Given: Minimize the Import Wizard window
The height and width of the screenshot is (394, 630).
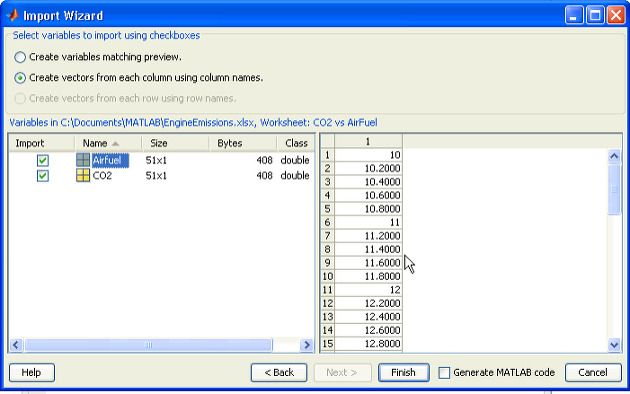Looking at the screenshot, I should (x=574, y=15).
